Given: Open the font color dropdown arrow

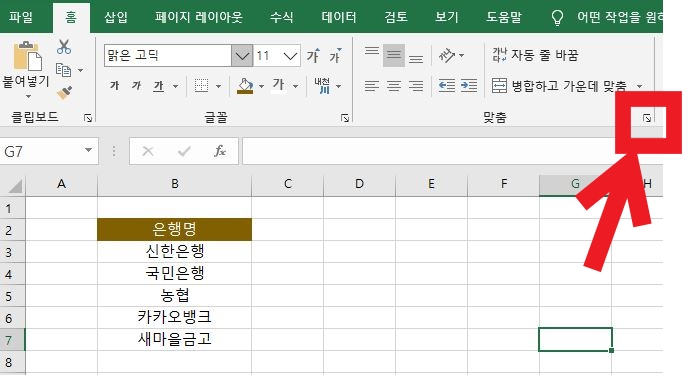Looking at the screenshot, I should (295, 86).
